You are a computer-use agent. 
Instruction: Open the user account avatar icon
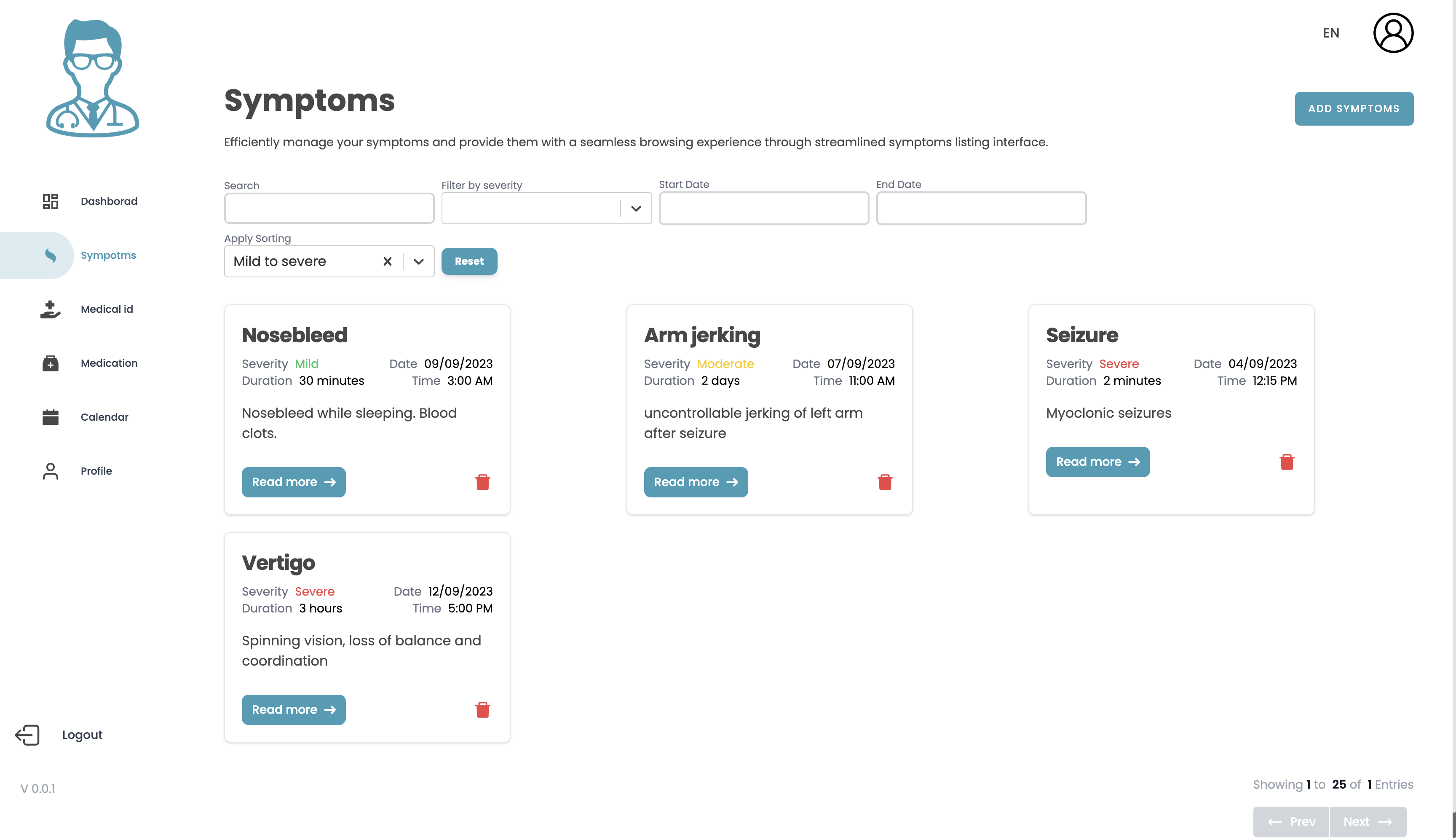click(x=1393, y=33)
